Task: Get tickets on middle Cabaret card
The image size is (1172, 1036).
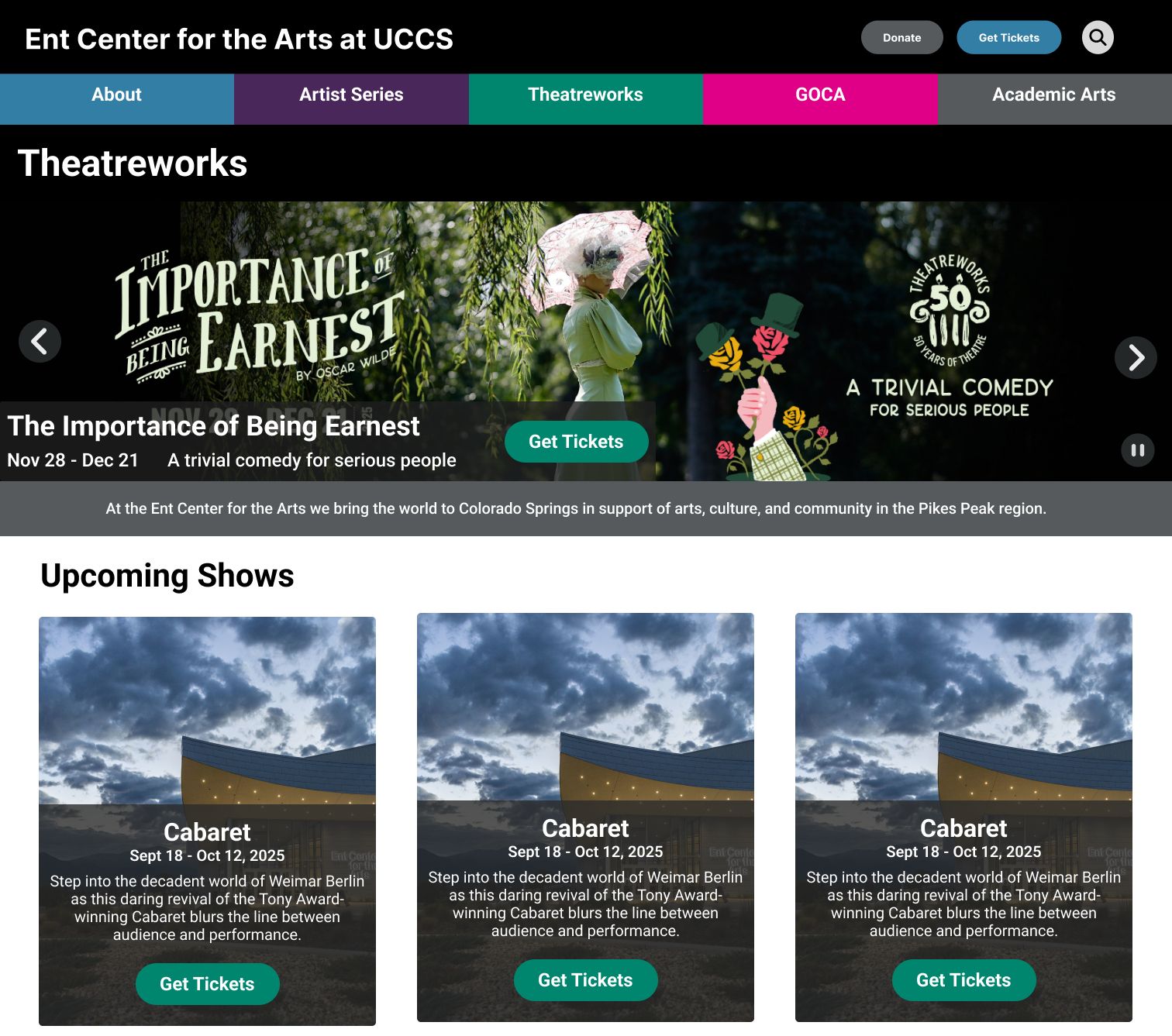Action: point(585,980)
